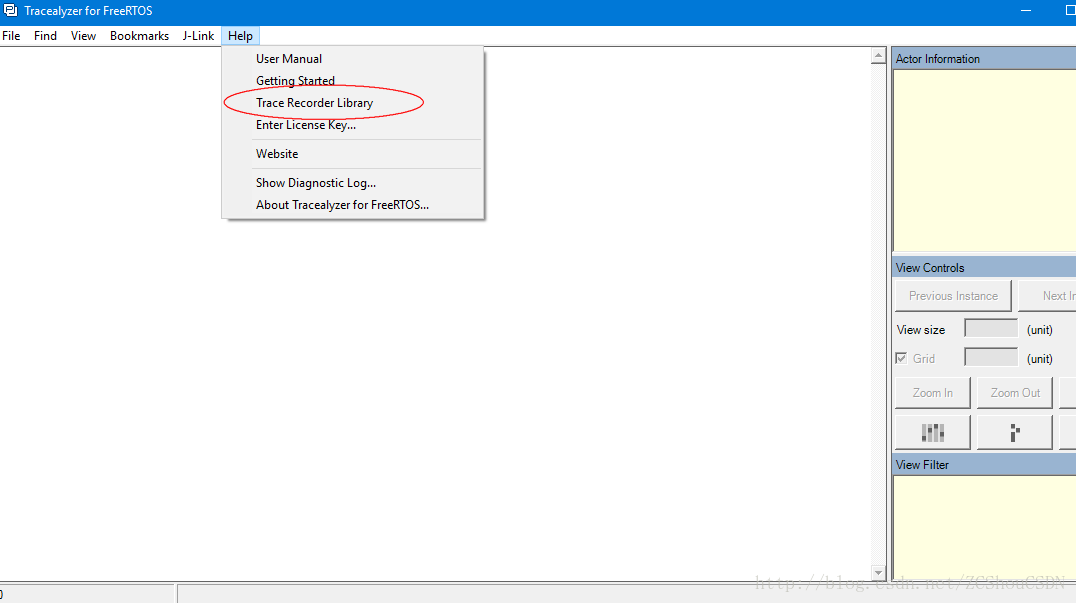Image resolution: width=1076 pixels, height=603 pixels.
Task: Click the Grid size input field
Action: (991, 357)
